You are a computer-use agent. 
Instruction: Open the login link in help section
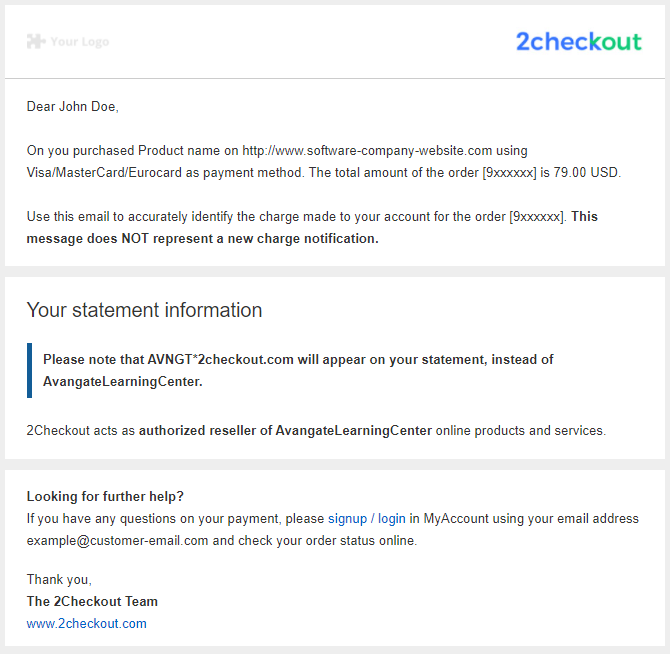click(391, 519)
